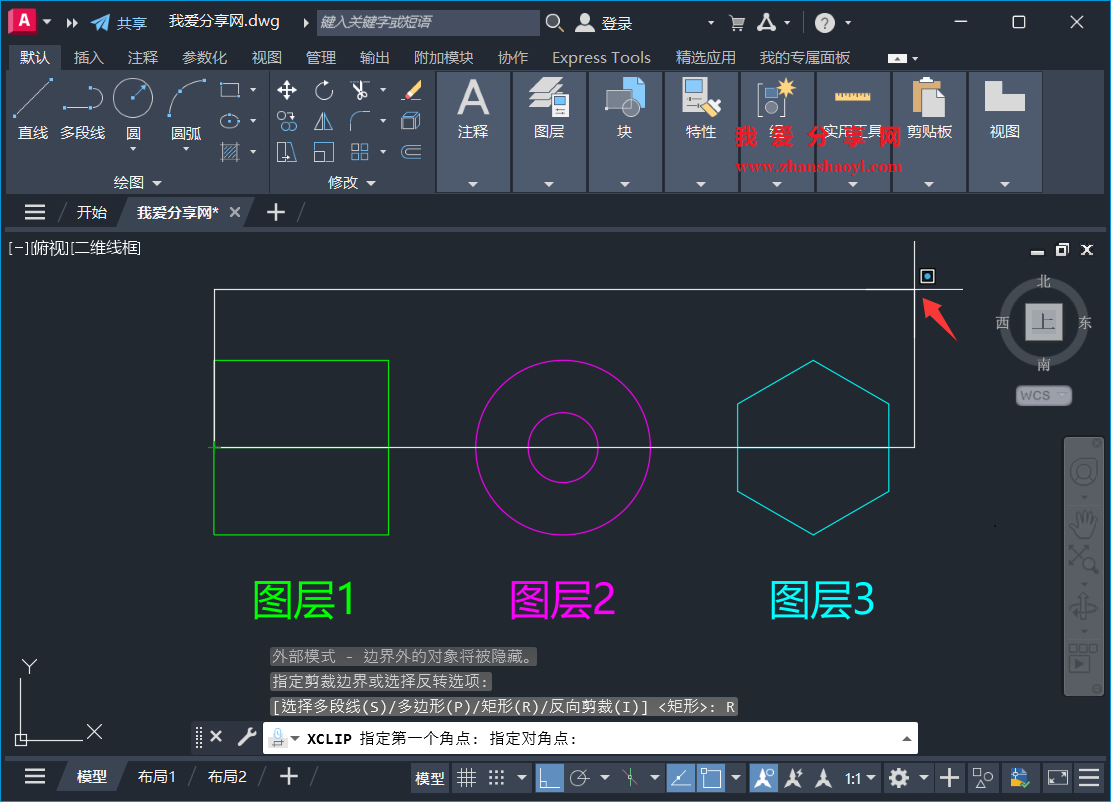
Task: Select the Mirror tool in the Modify panel
Action: [x=323, y=120]
